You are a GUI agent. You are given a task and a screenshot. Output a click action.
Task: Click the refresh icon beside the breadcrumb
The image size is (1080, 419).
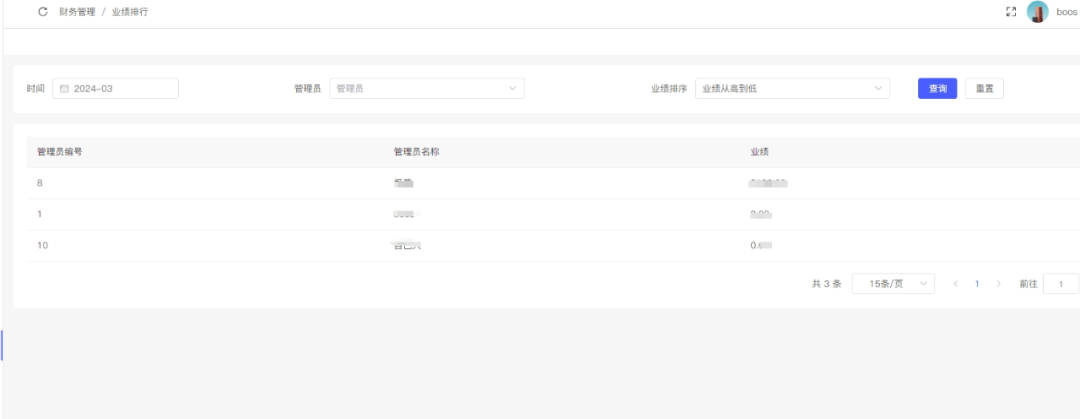[x=42, y=12]
